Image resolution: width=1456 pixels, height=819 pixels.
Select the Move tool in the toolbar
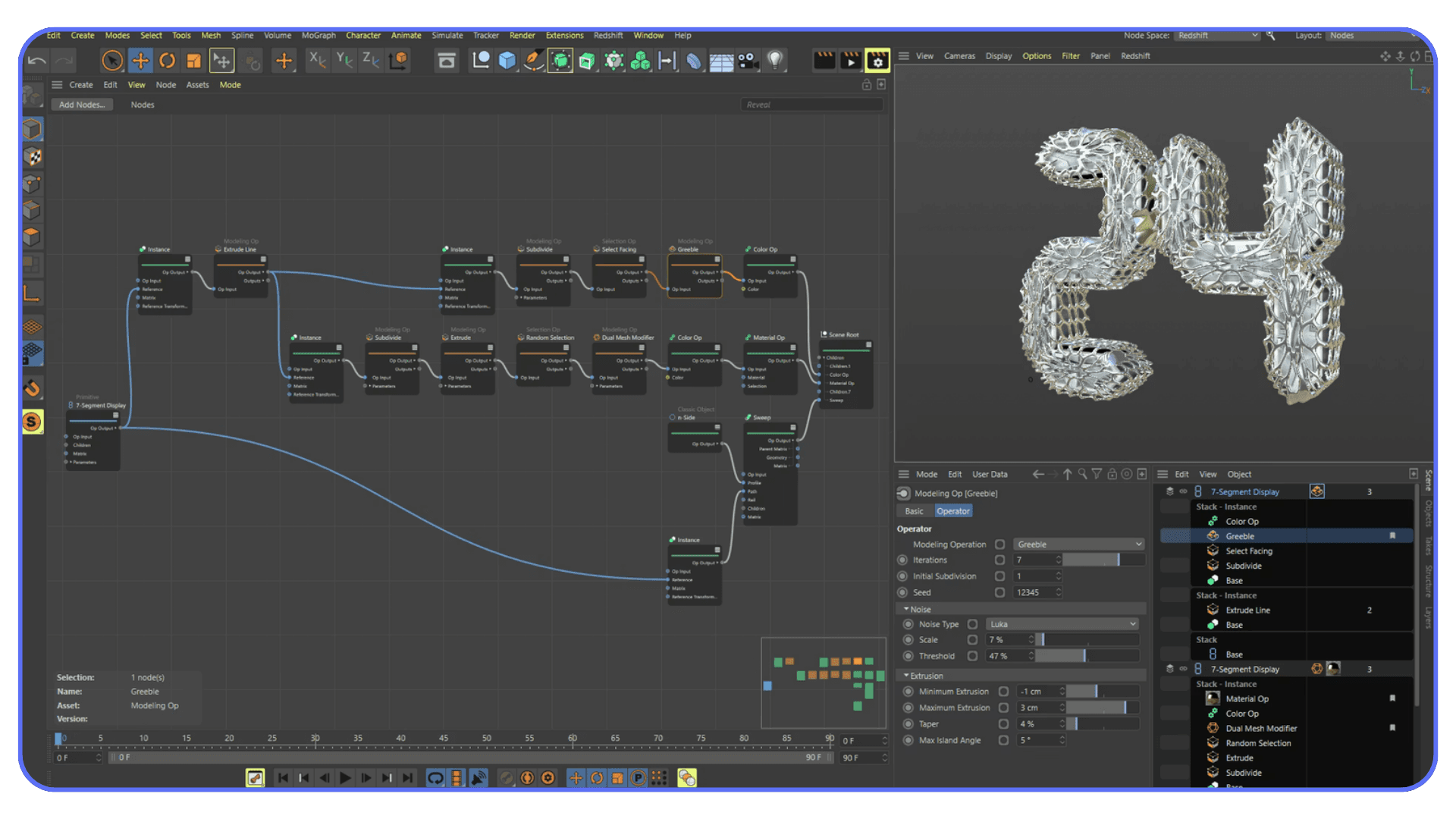[140, 61]
